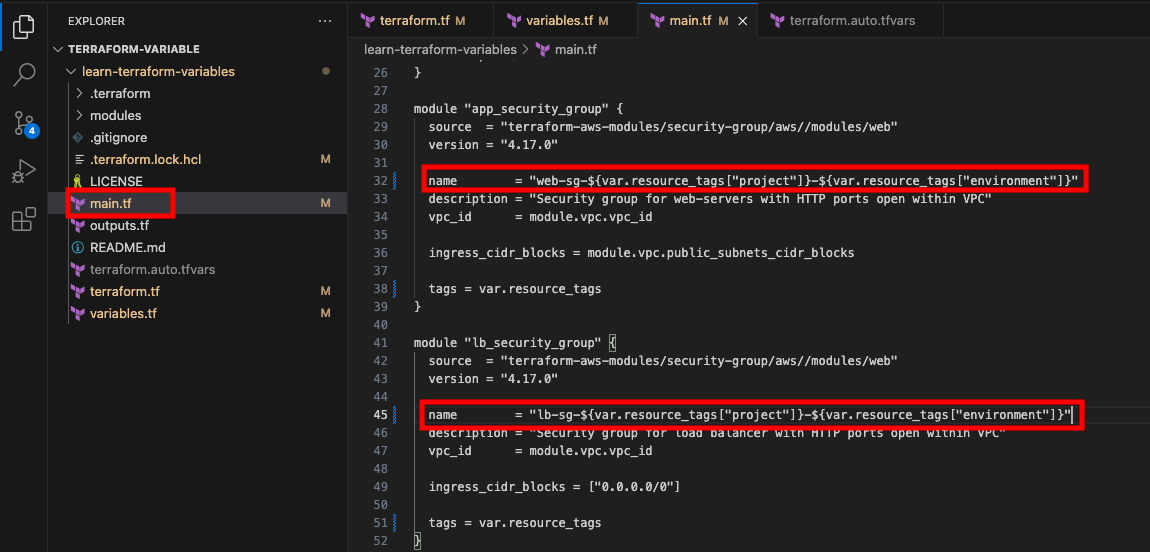Click line number 45 in gutter
The height and width of the screenshot is (552, 1150).
point(380,414)
